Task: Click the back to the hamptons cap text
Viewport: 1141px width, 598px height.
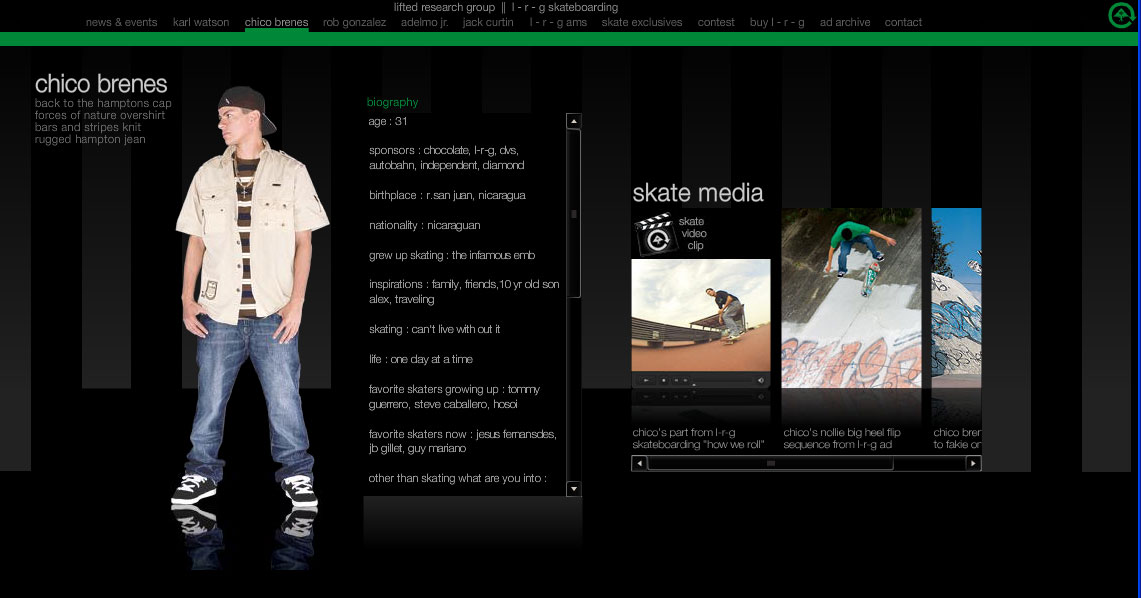Action: click(103, 103)
